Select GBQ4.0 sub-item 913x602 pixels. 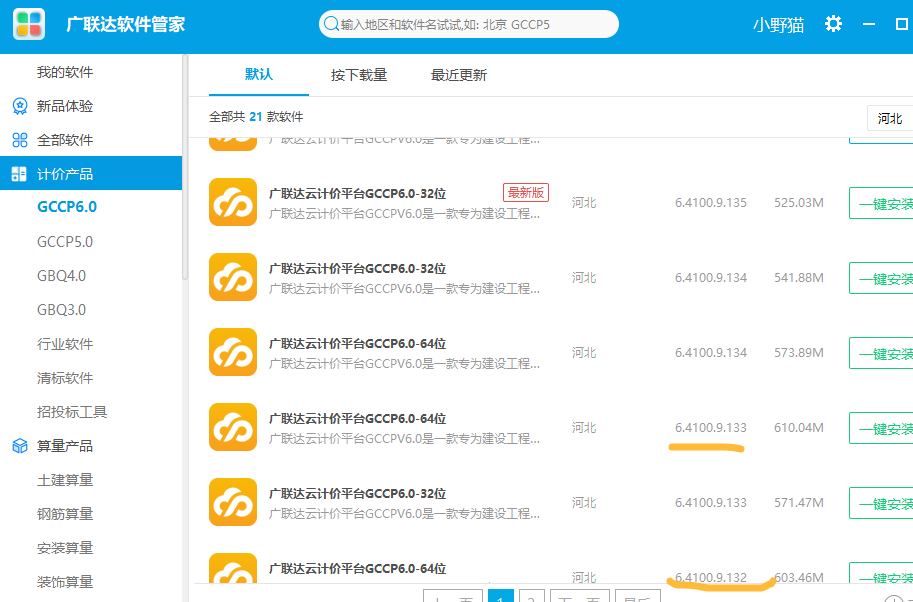(x=61, y=275)
